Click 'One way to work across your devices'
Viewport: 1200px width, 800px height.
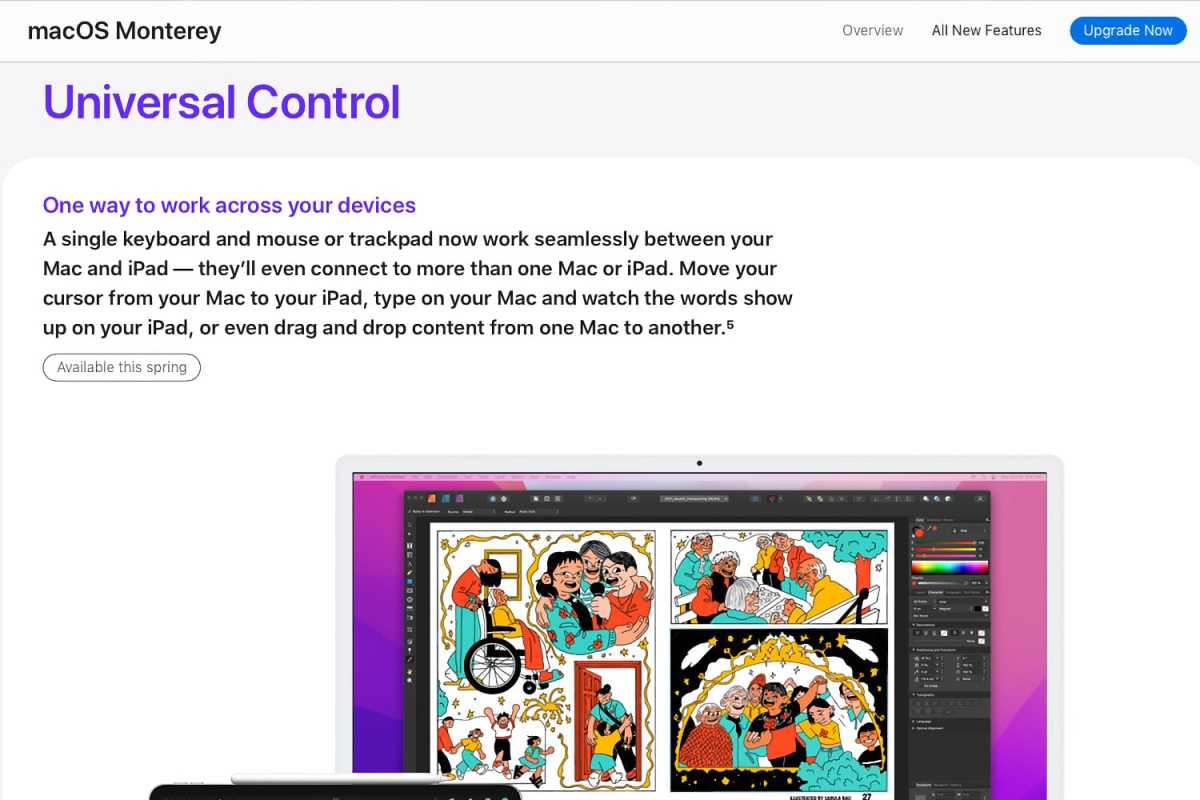pyautogui.click(x=229, y=205)
